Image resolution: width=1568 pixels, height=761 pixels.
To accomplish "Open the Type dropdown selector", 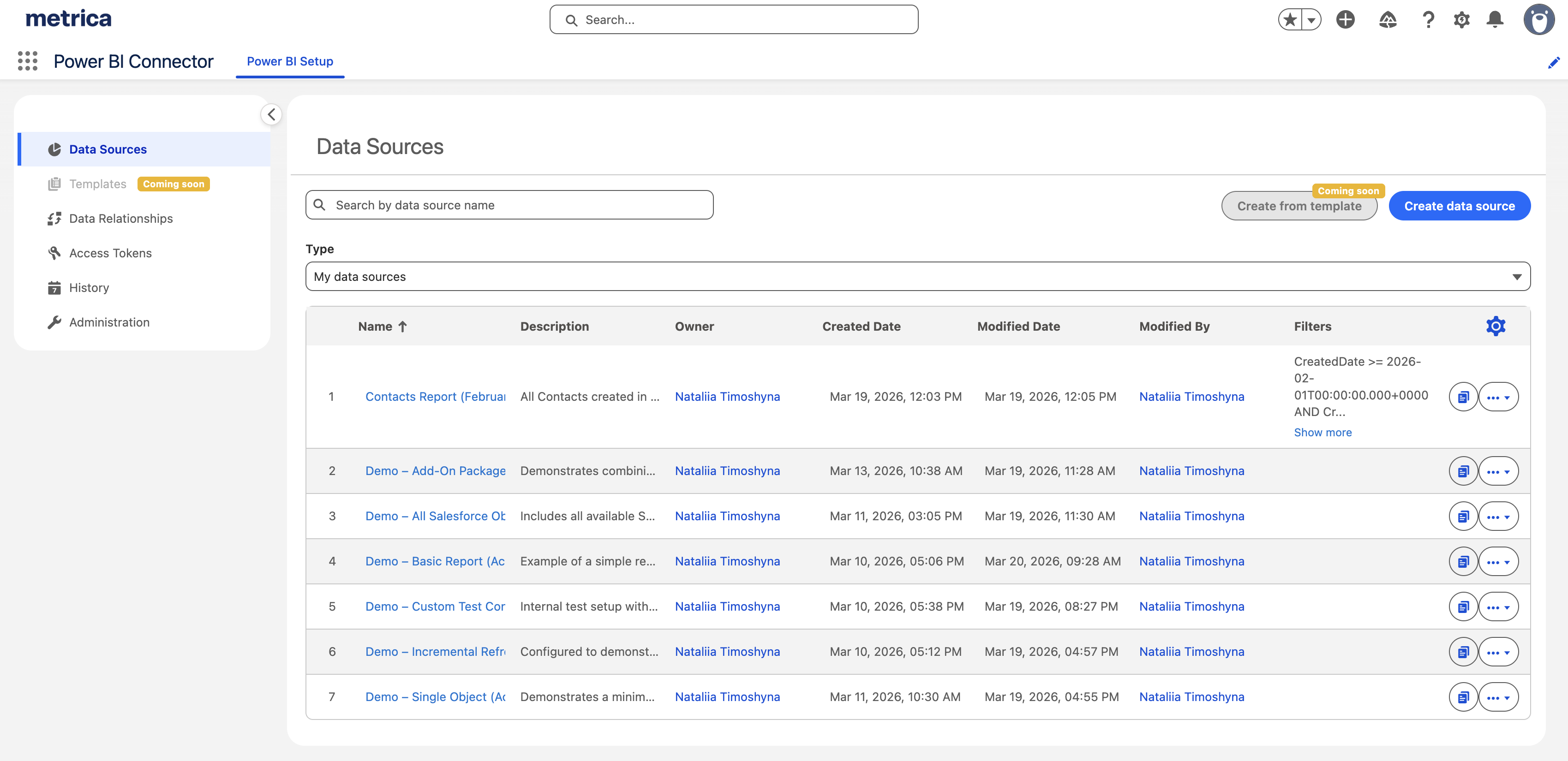I will click(917, 276).
